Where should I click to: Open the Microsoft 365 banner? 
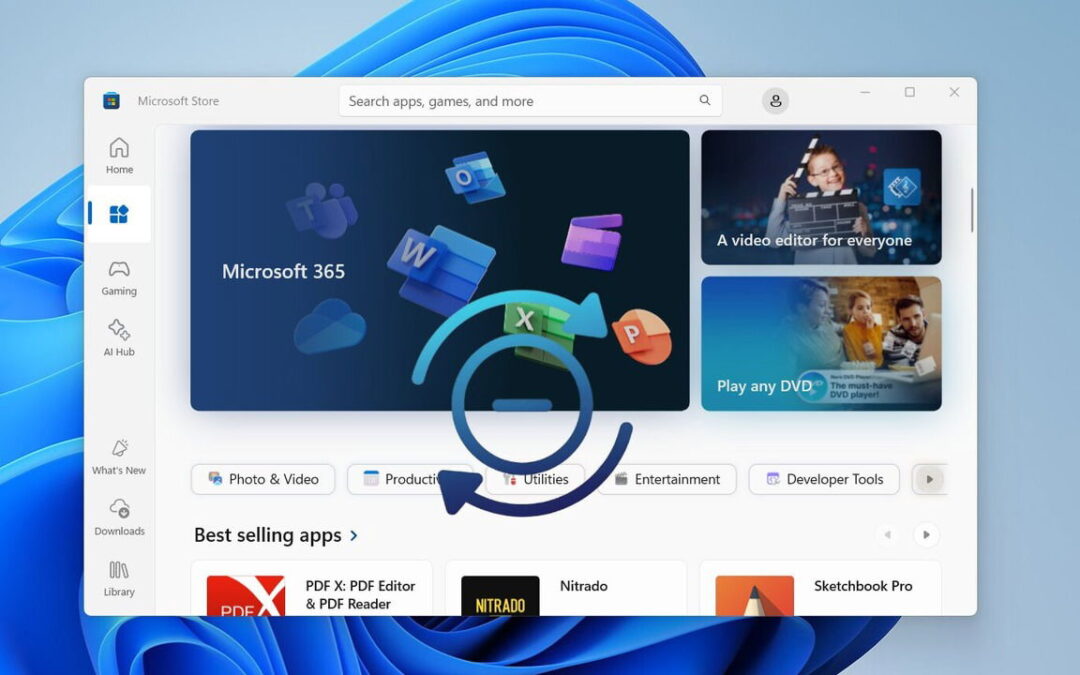440,270
